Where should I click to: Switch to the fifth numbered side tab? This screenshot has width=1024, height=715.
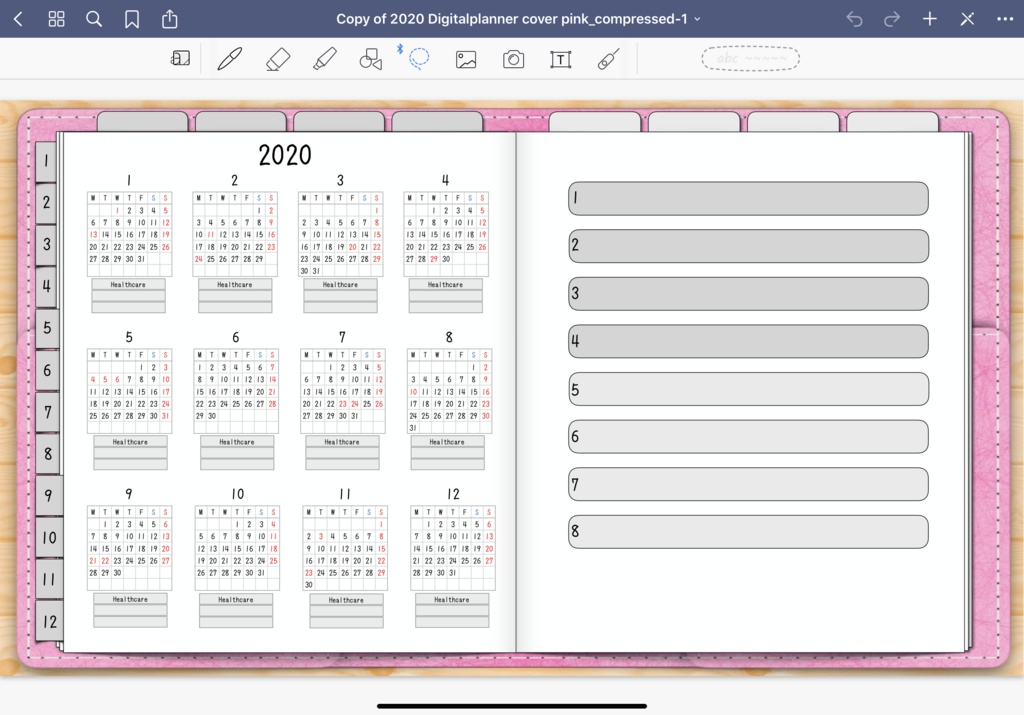[x=46, y=328]
